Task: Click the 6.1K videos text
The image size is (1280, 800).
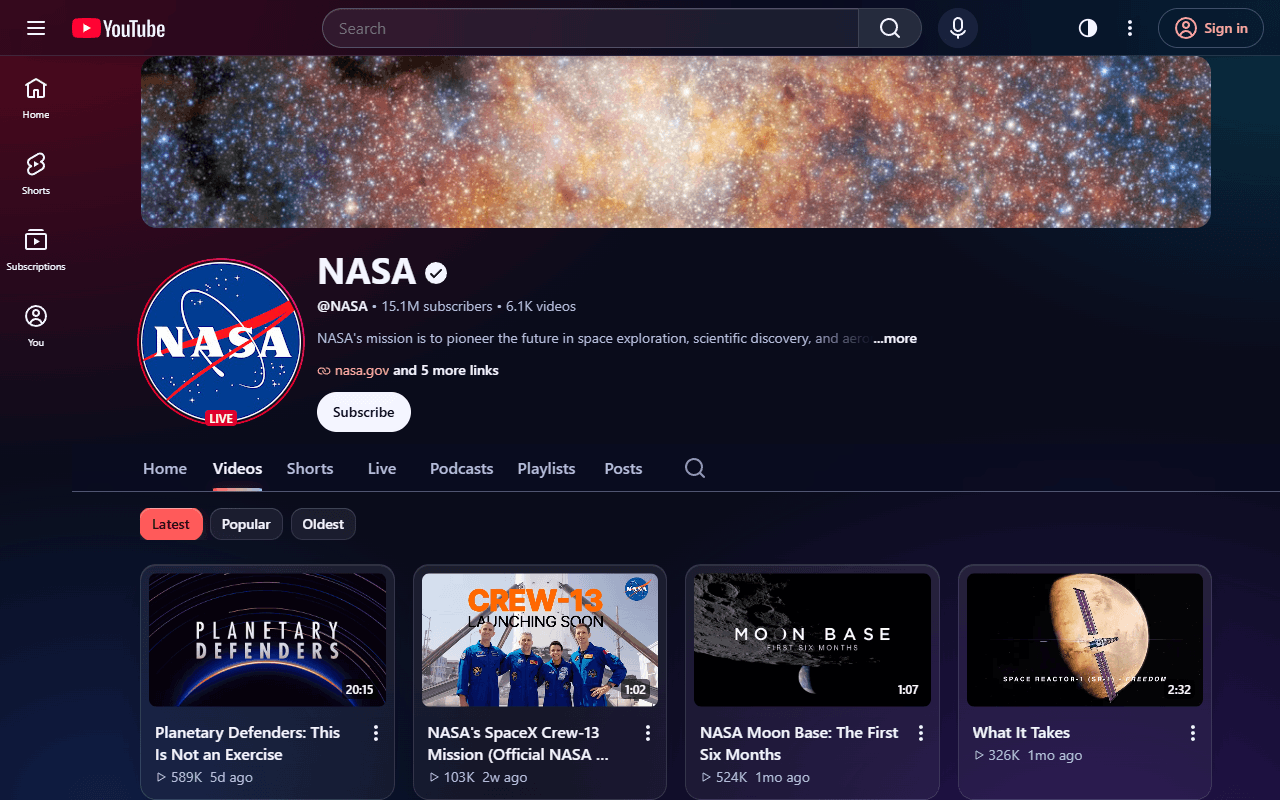Action: click(541, 306)
